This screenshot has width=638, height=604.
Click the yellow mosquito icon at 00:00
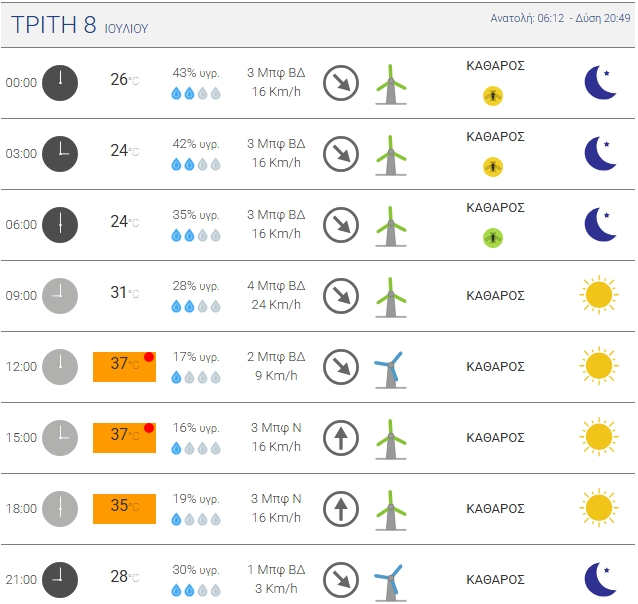point(493,96)
